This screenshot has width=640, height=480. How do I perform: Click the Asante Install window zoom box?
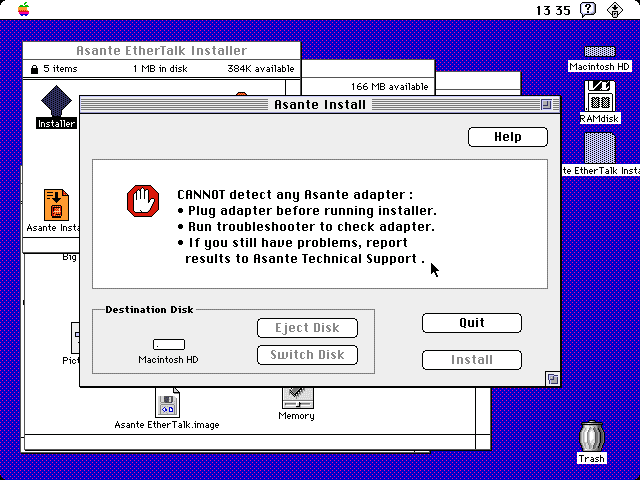(x=546, y=103)
